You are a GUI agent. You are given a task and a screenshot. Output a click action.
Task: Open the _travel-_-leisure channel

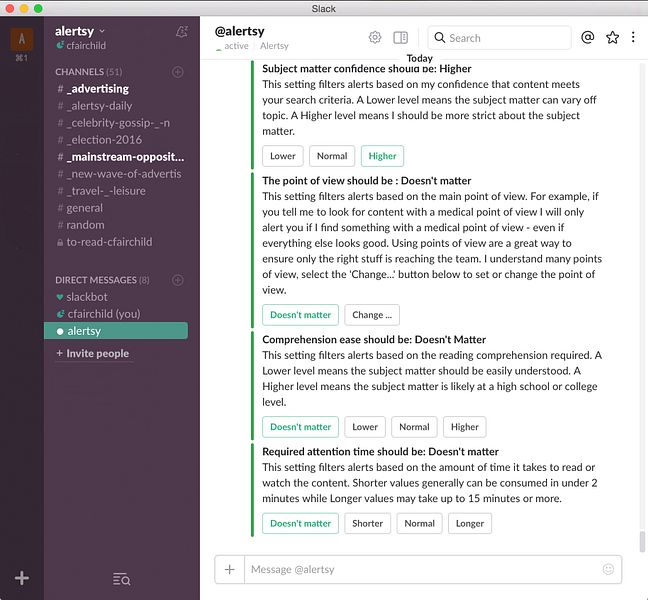pos(116,191)
